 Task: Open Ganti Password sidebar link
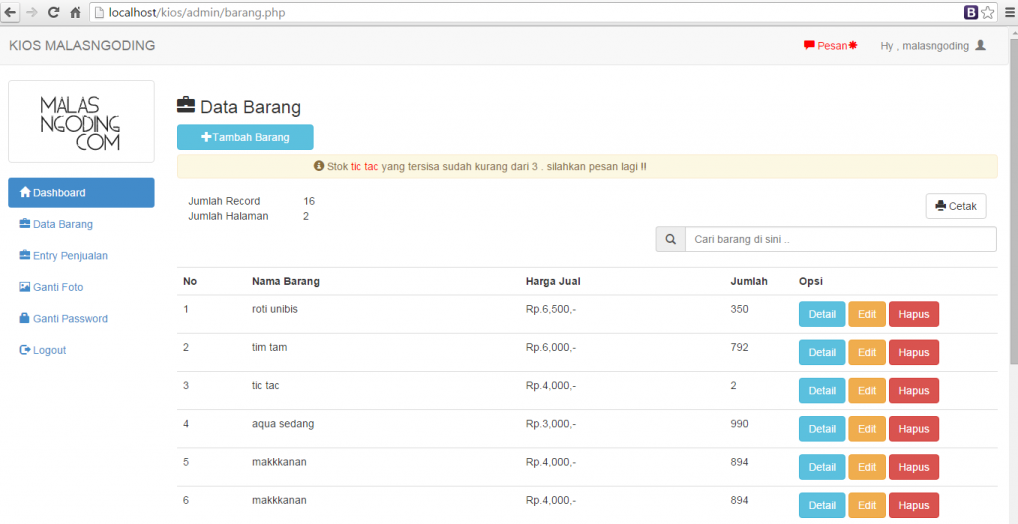tap(70, 319)
